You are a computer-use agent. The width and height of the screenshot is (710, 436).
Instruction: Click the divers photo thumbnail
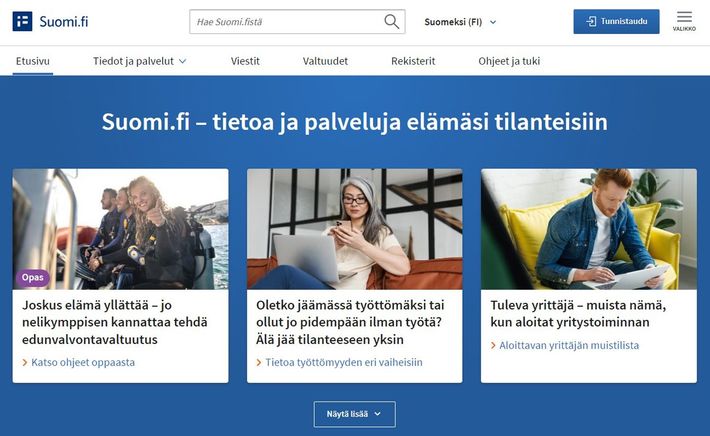[x=120, y=228]
